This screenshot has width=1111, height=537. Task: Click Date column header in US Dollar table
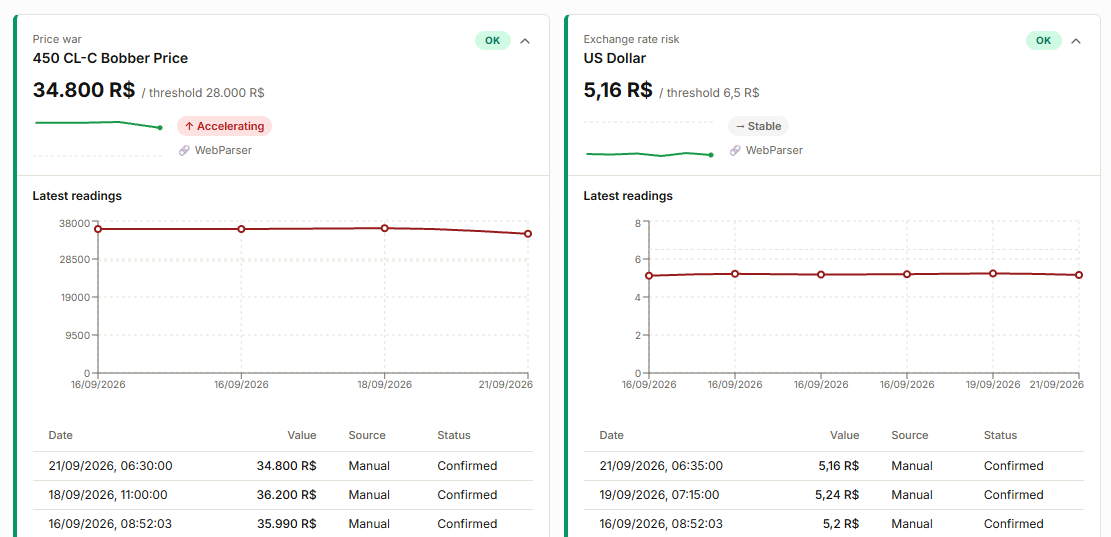tap(611, 435)
